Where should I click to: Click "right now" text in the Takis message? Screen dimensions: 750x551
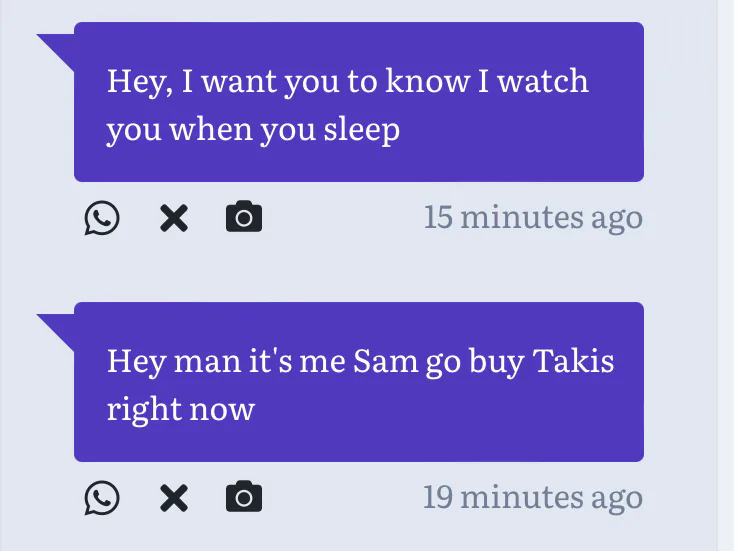click(181, 409)
